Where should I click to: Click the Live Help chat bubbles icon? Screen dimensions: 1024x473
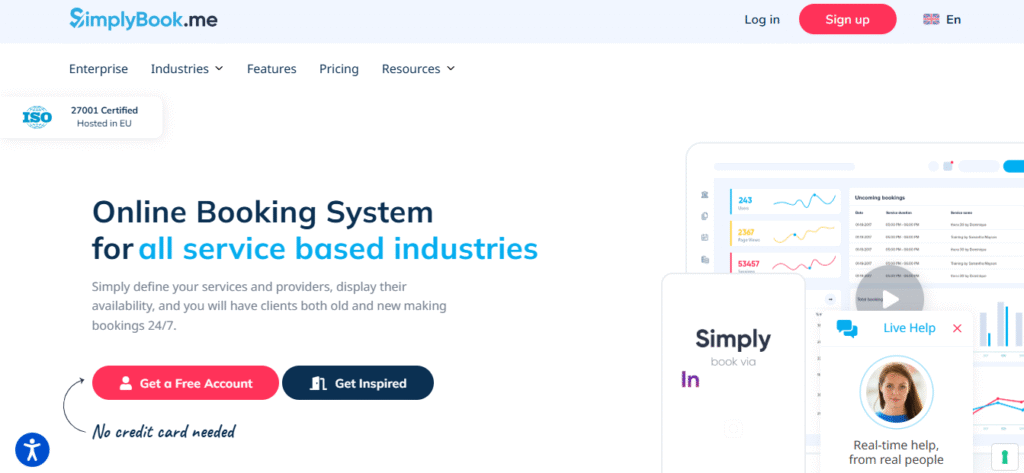click(847, 328)
